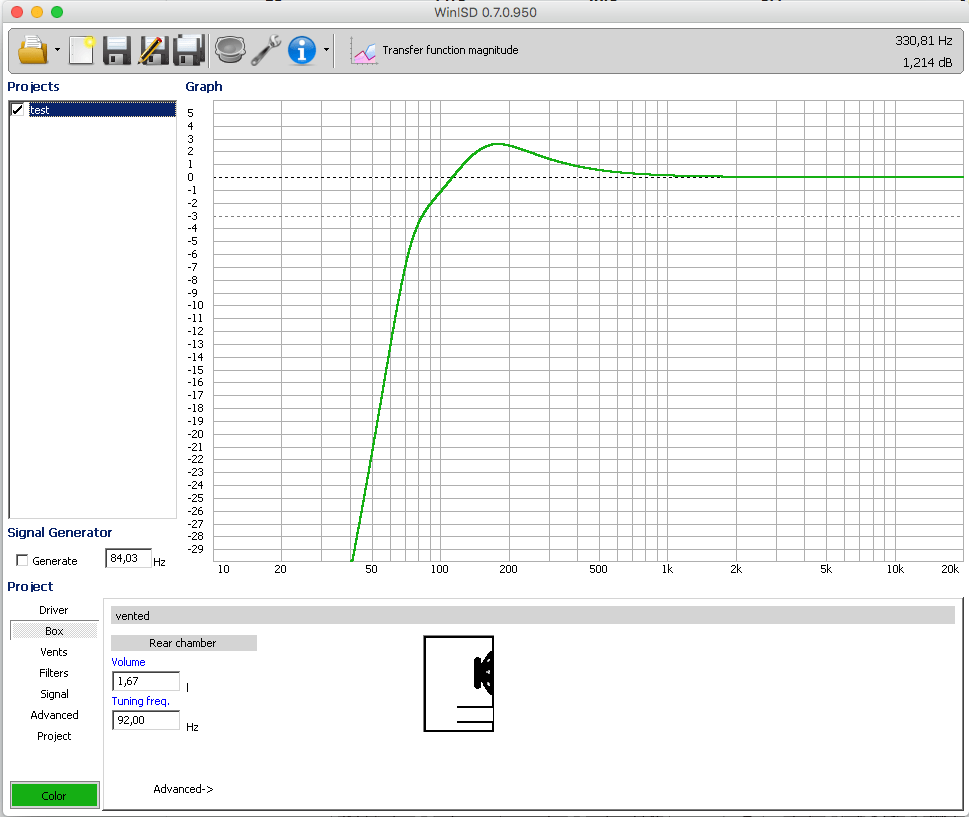The image size is (969, 817).
Task: Click the green Color button
Action: [x=54, y=795]
